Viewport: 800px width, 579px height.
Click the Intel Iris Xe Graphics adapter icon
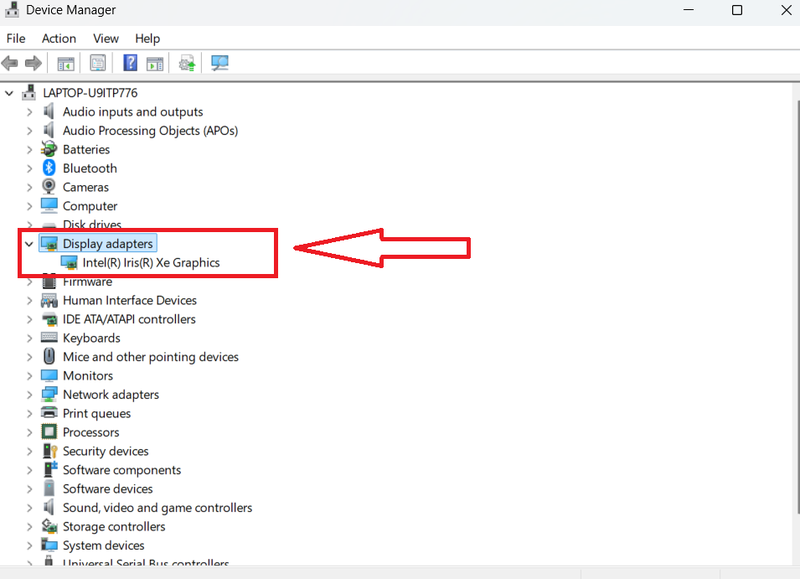[69, 262]
